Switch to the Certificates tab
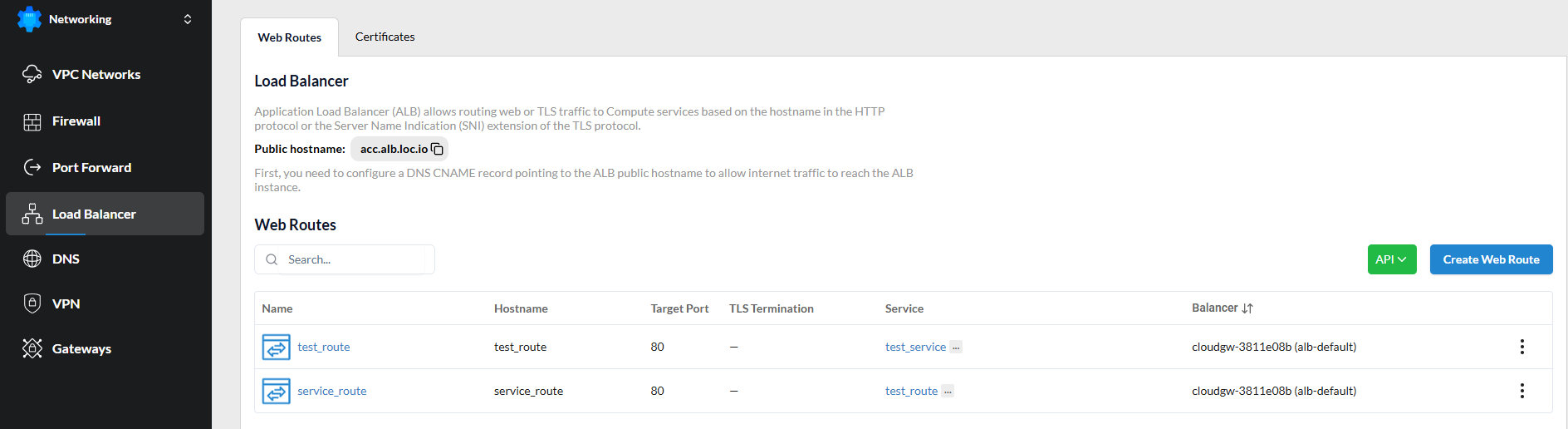1568x429 pixels. point(385,37)
